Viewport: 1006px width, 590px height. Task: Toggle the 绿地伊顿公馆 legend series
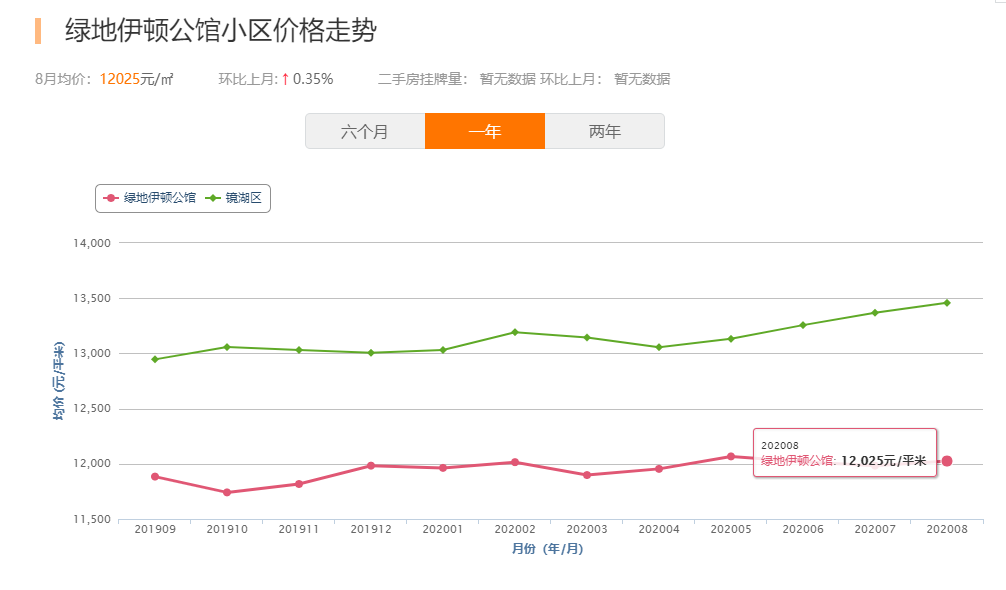coord(159,198)
